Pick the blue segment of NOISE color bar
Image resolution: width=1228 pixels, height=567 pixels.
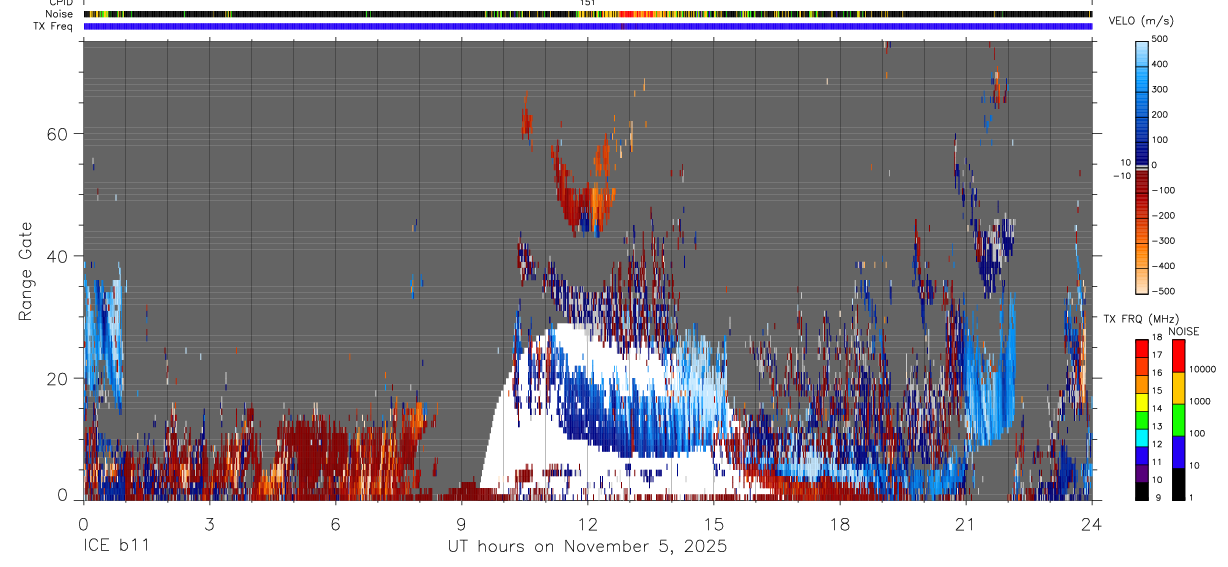coord(1178,452)
